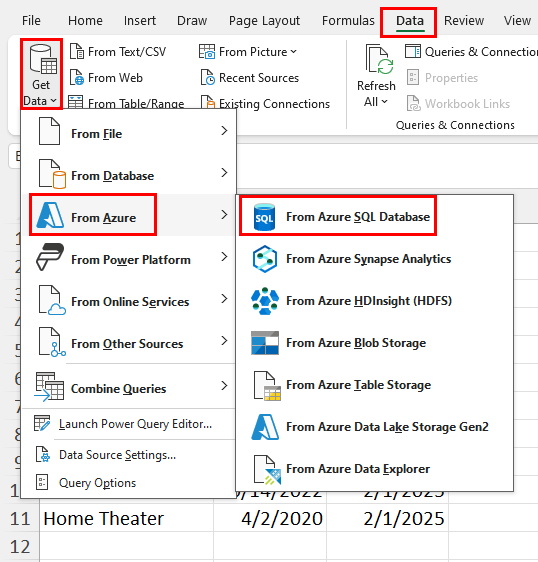Click the Query Options label
Screen dimensions: 538x562
pyautogui.click(x=97, y=483)
